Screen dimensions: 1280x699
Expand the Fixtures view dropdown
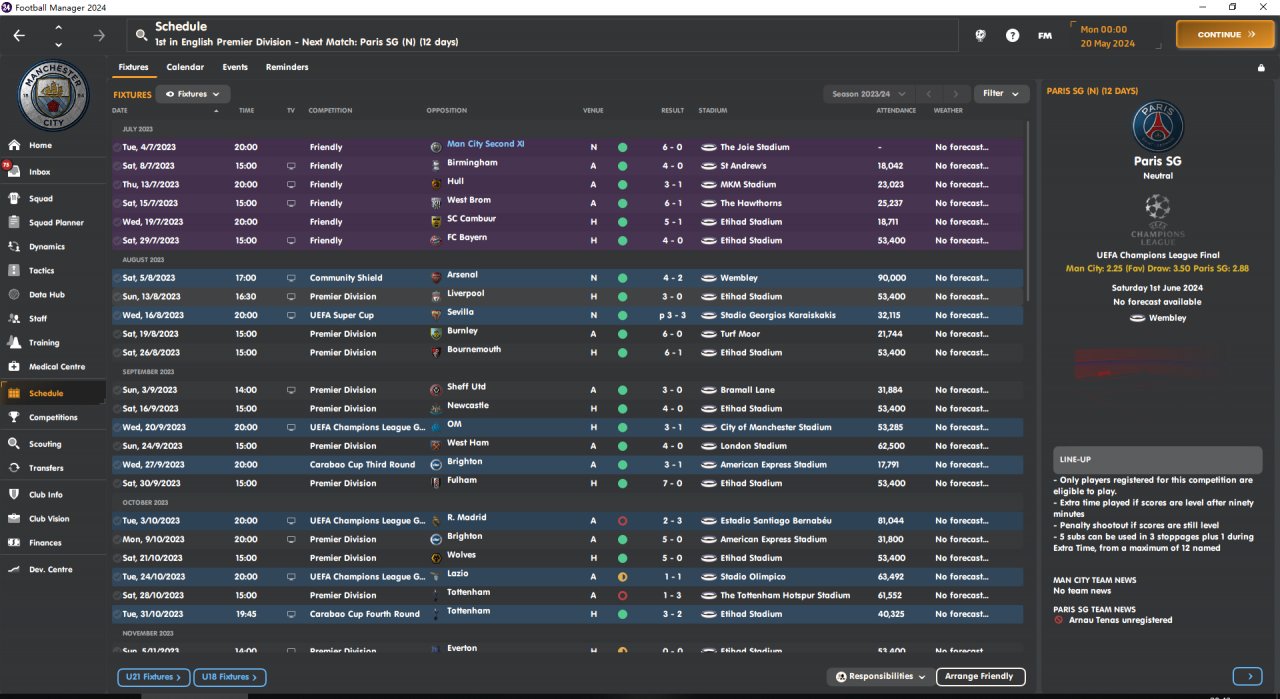tap(193, 94)
